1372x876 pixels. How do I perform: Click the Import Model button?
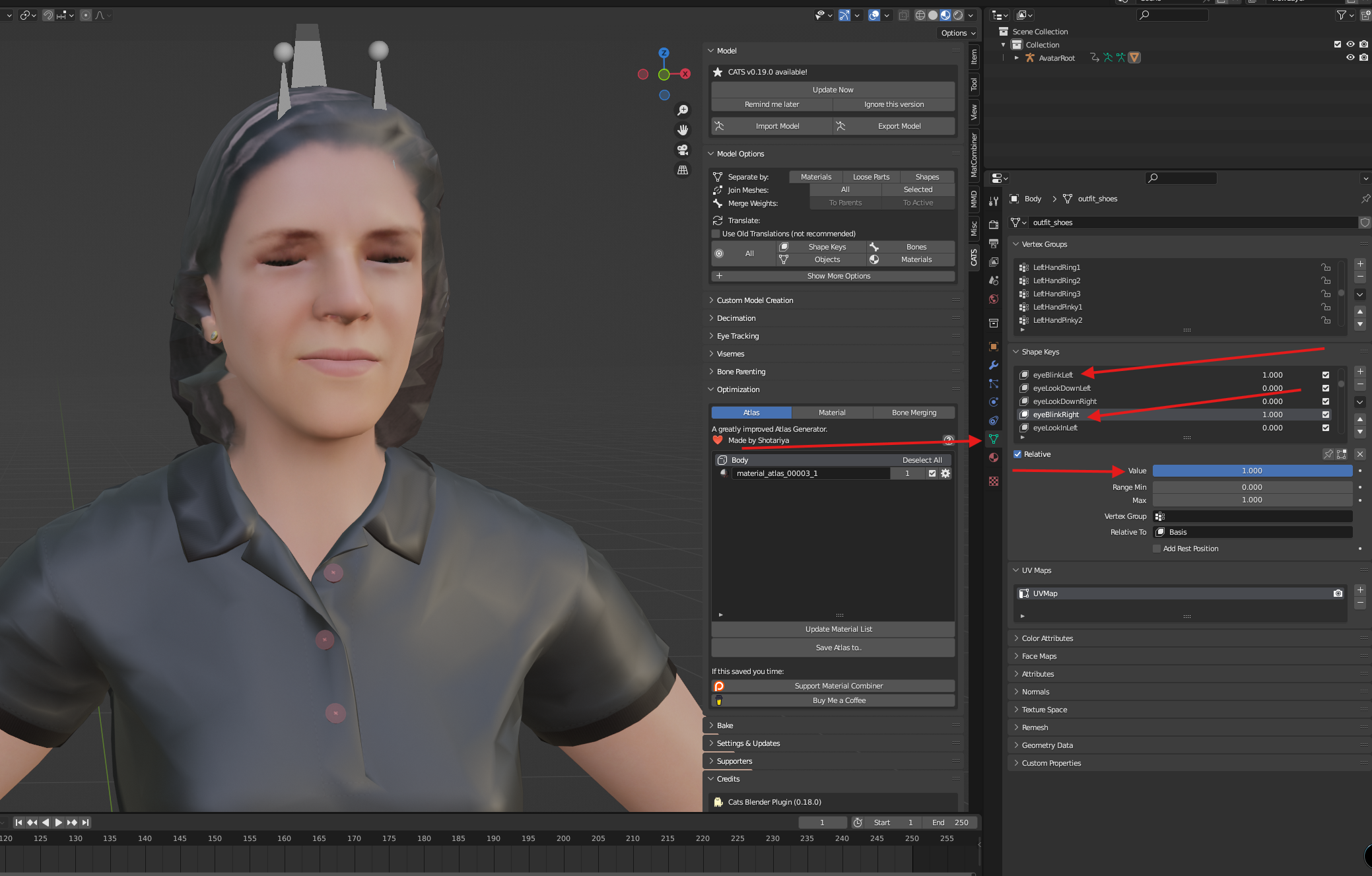click(771, 126)
